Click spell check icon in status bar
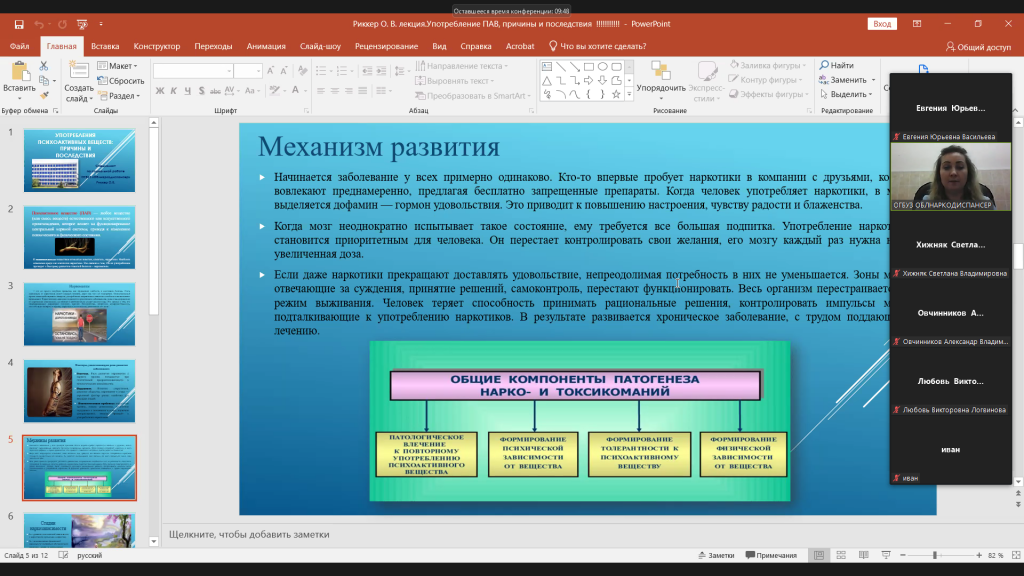 [x=63, y=555]
